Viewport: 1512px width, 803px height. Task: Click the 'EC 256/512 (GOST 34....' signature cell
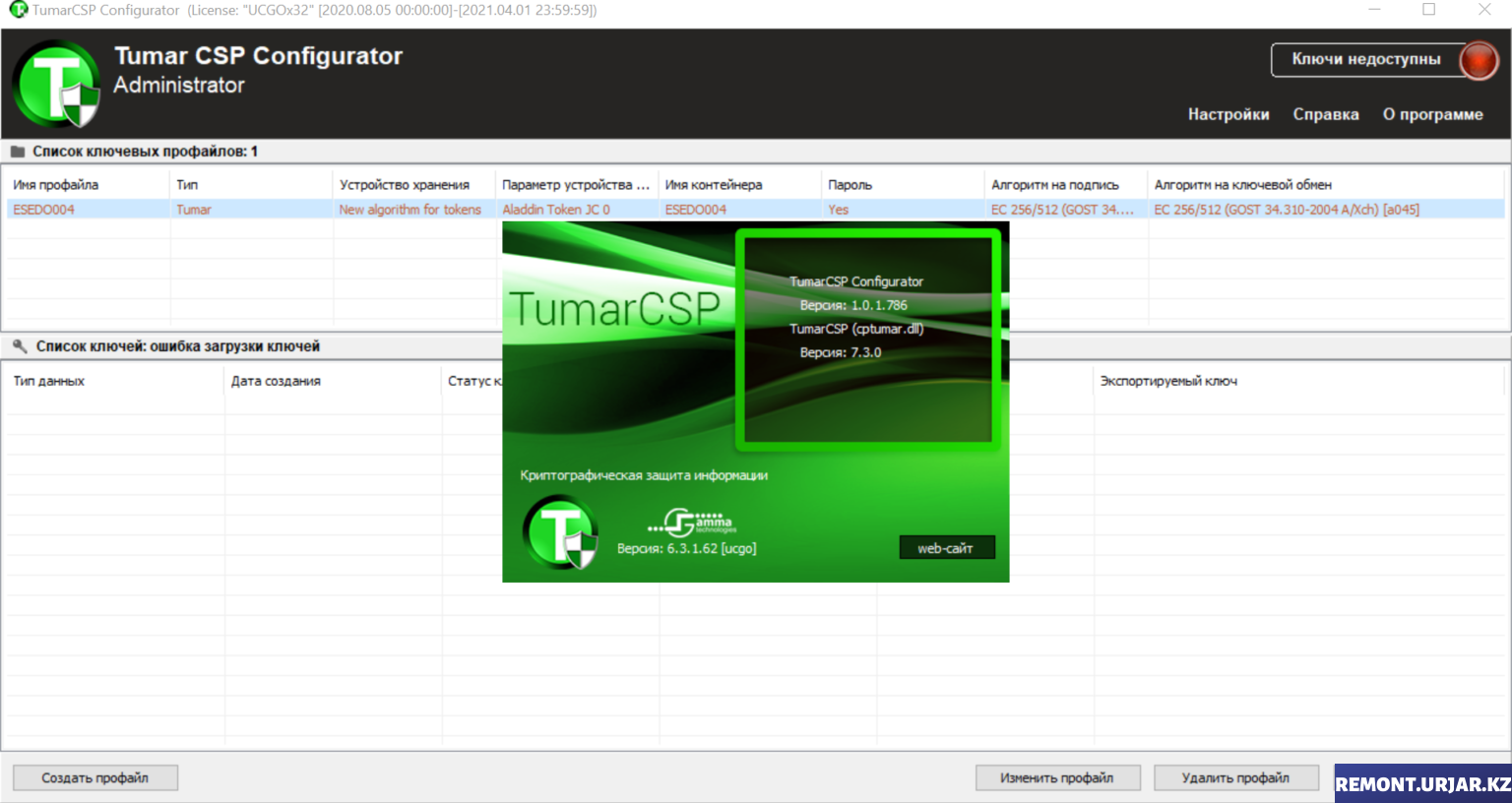coord(1062,210)
